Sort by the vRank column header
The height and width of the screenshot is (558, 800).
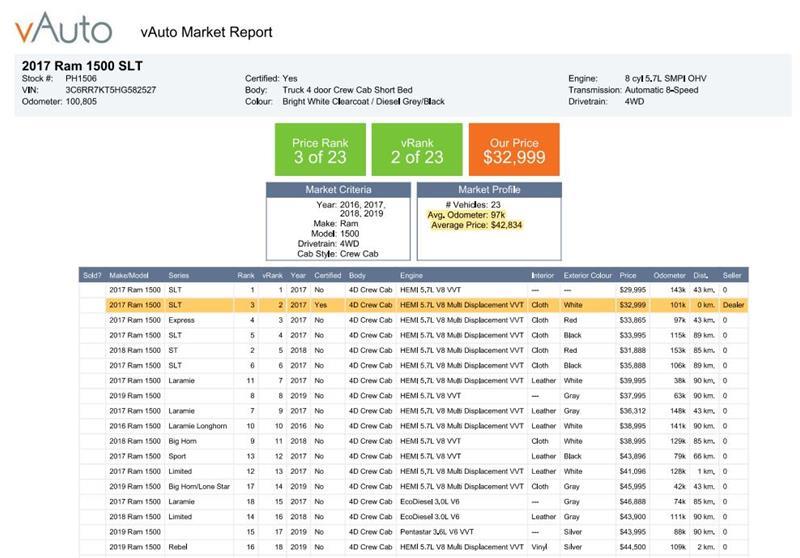tap(272, 275)
